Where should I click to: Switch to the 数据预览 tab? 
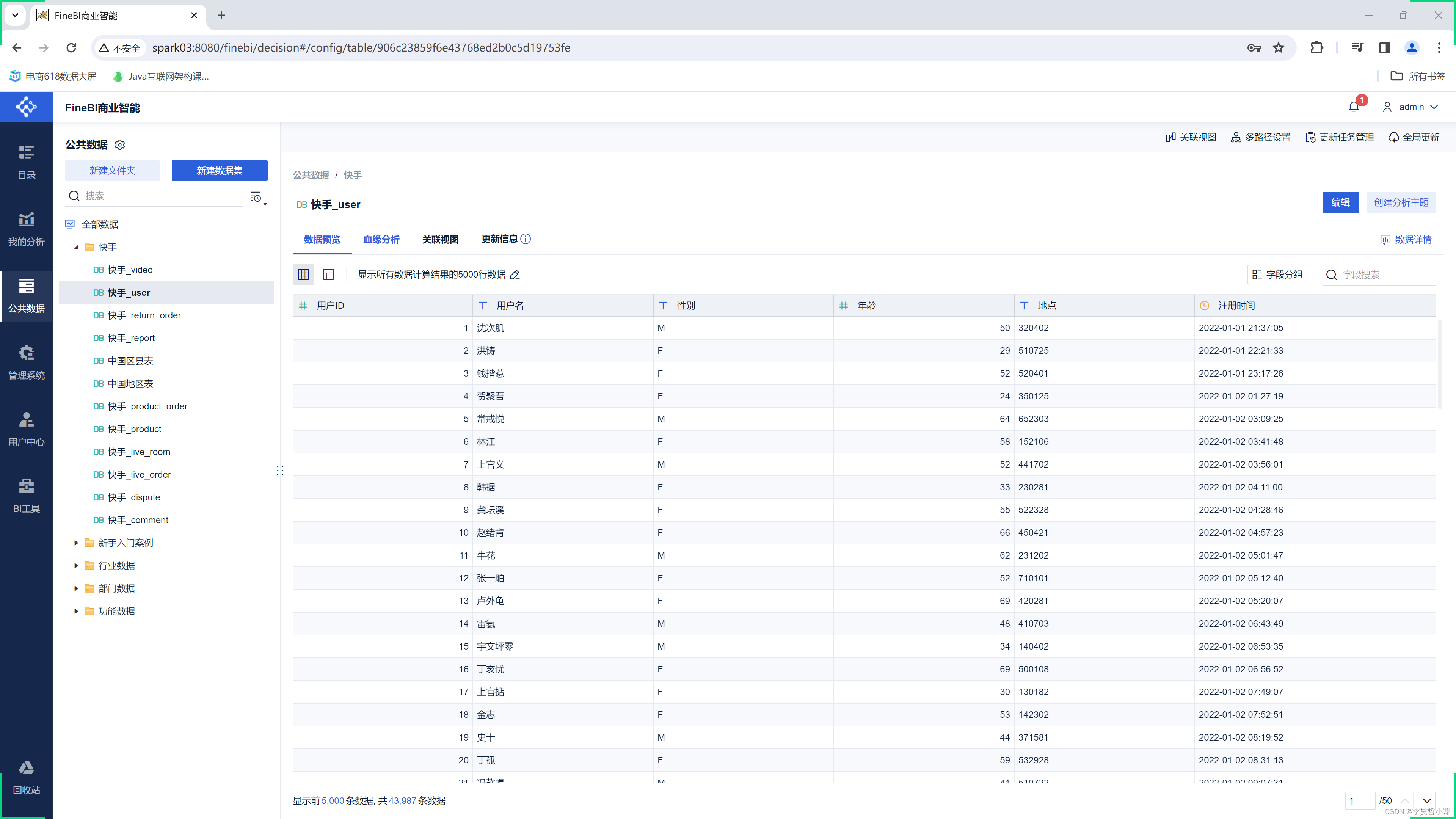click(322, 240)
